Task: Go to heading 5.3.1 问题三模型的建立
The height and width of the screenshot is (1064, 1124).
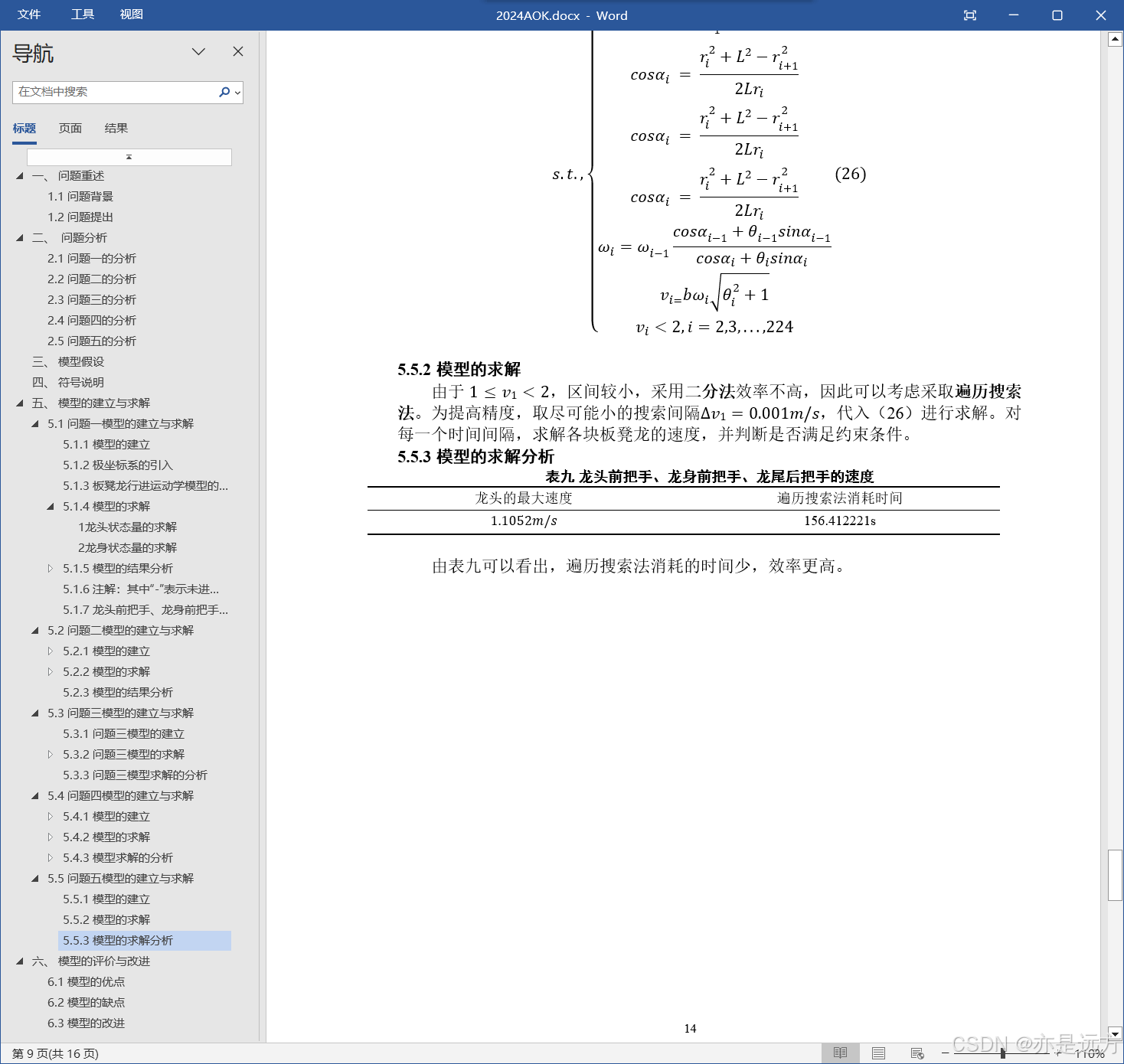Action: (123, 734)
